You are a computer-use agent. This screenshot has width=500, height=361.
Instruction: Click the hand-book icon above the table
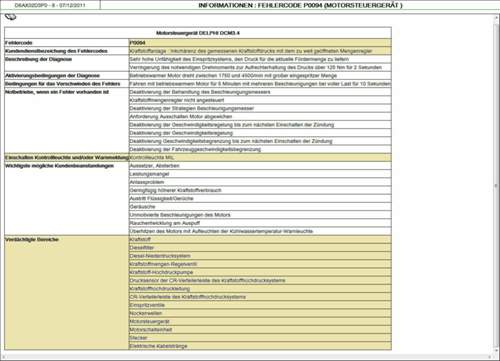10,17
